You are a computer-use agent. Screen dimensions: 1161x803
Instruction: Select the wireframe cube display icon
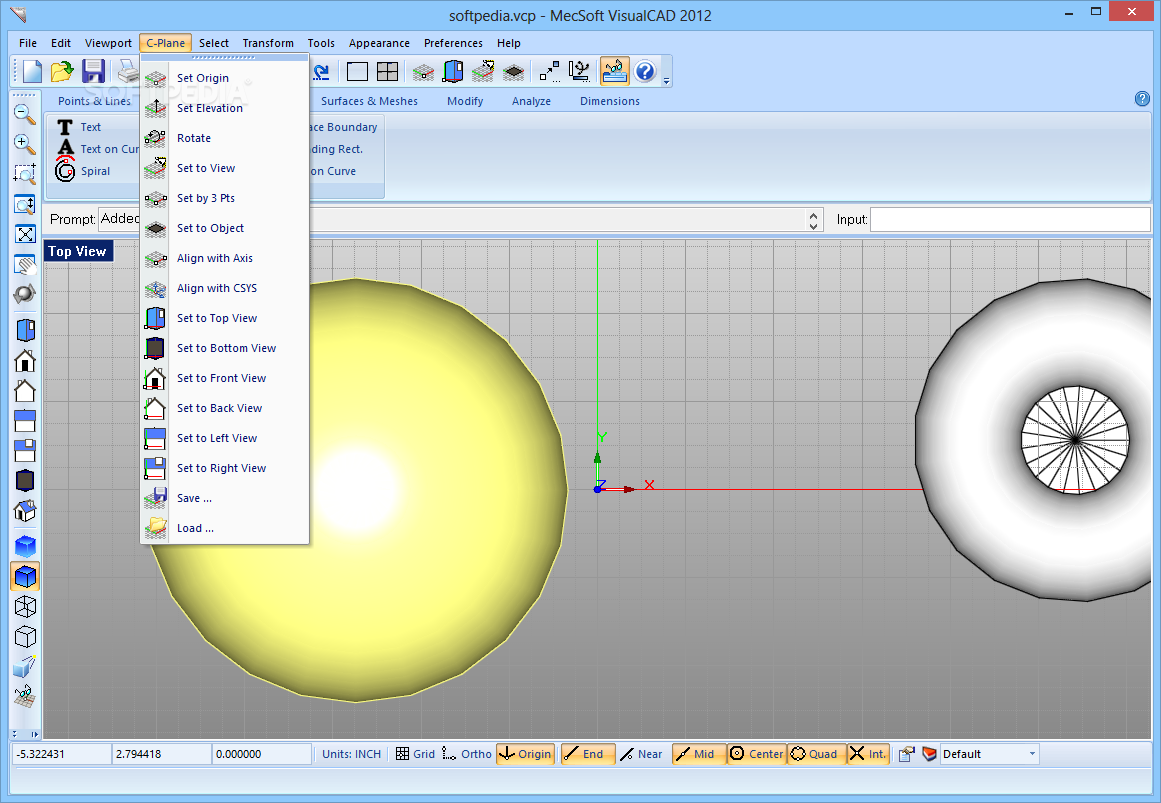[25, 607]
